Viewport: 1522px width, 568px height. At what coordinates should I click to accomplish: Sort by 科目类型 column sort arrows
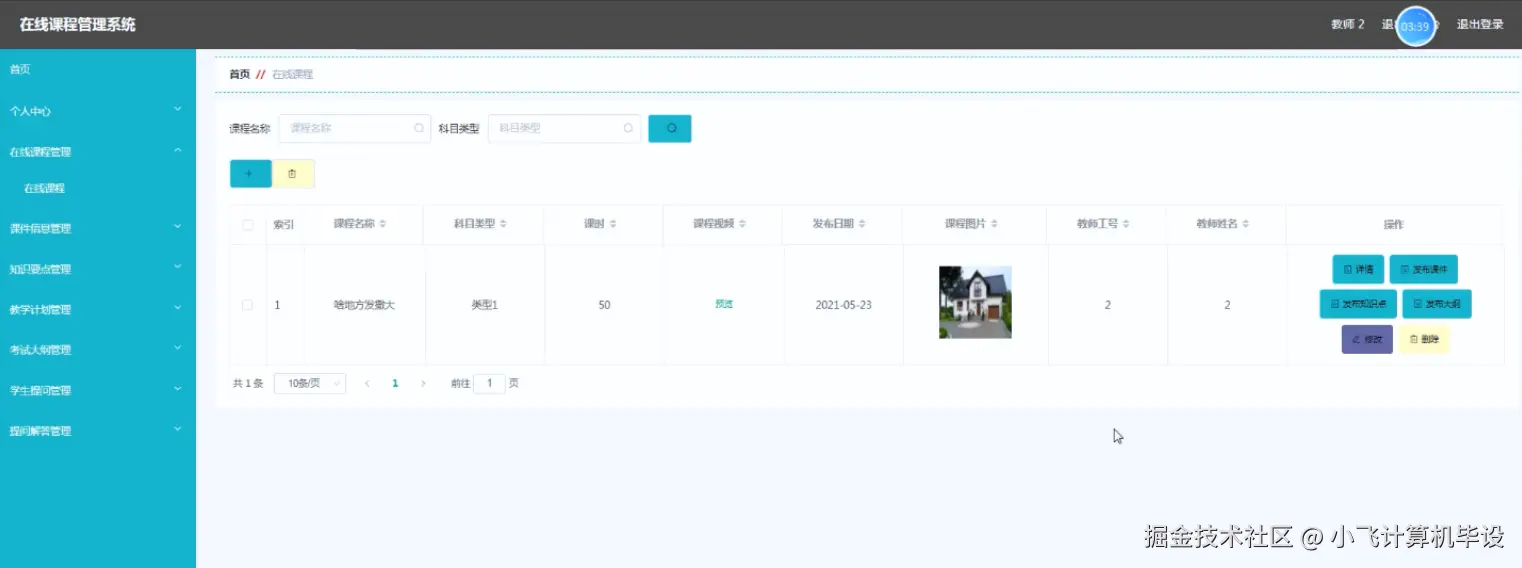coord(503,224)
